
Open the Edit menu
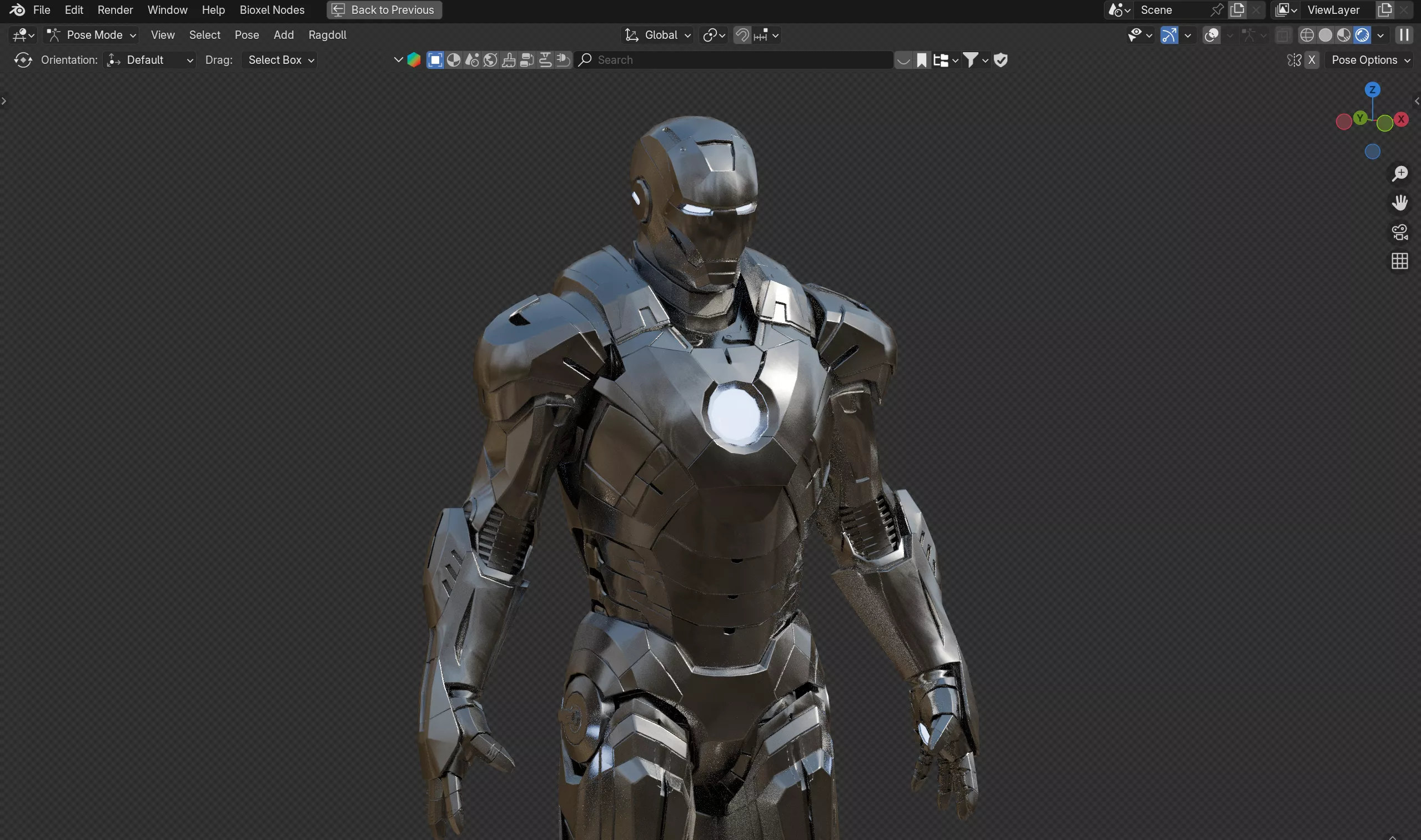tap(74, 9)
